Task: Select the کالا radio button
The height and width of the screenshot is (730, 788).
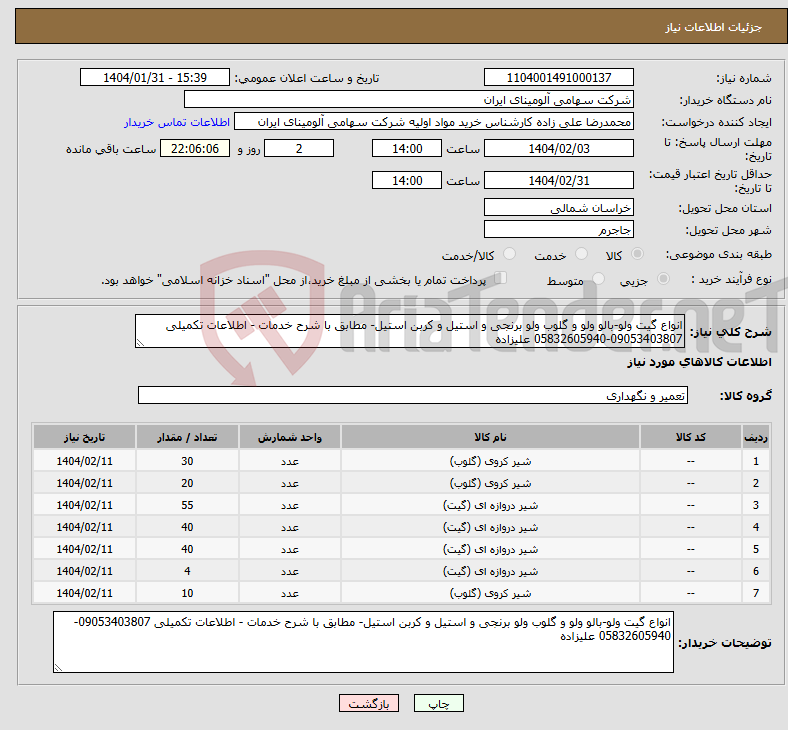Action: pyautogui.click(x=637, y=254)
